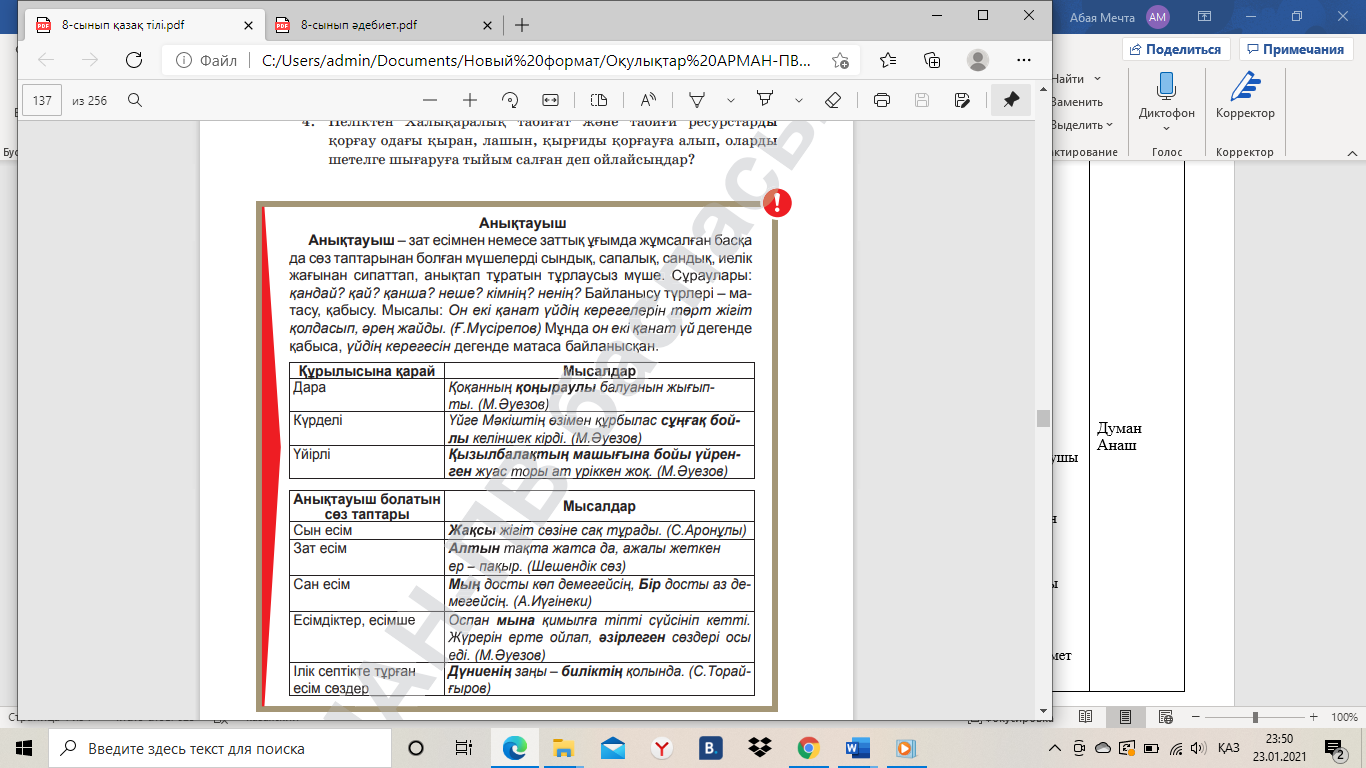
Task: Click the PDF page number field
Action: (x=43, y=100)
